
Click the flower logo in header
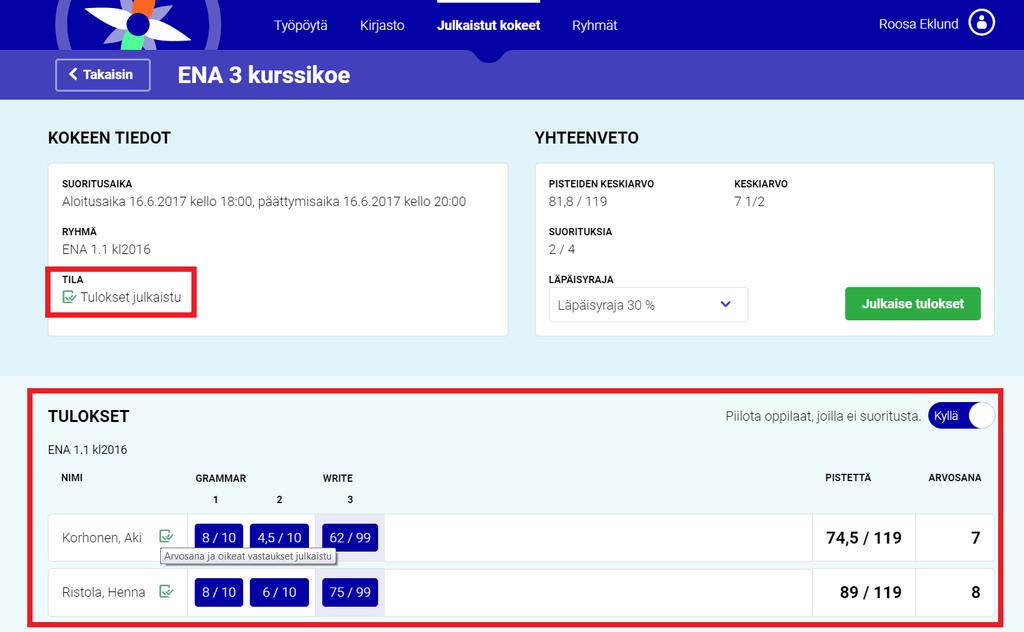coord(138,25)
